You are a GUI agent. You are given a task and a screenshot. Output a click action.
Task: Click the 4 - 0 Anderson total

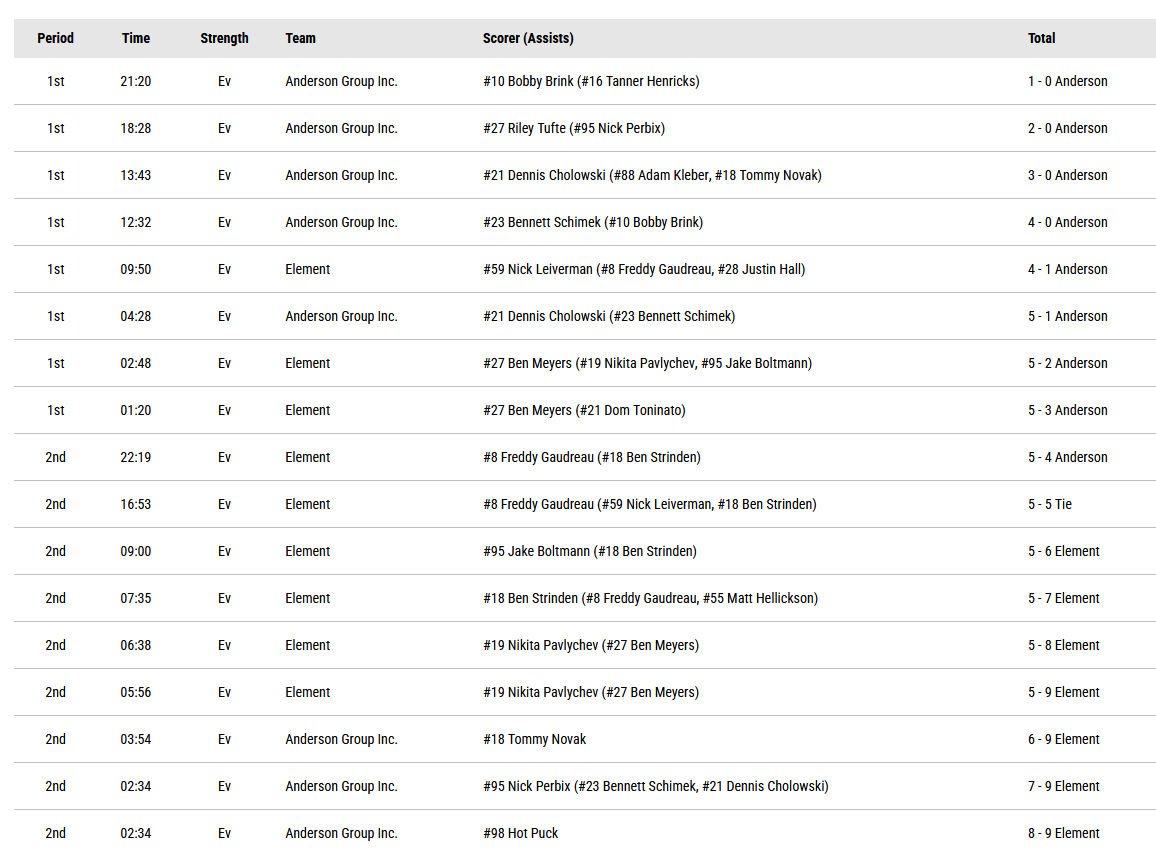coord(1068,222)
